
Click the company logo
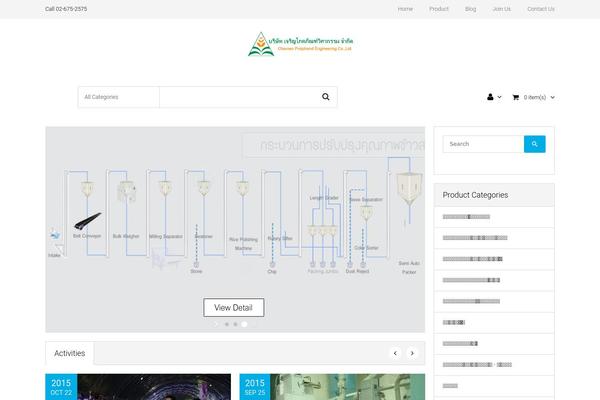point(300,44)
